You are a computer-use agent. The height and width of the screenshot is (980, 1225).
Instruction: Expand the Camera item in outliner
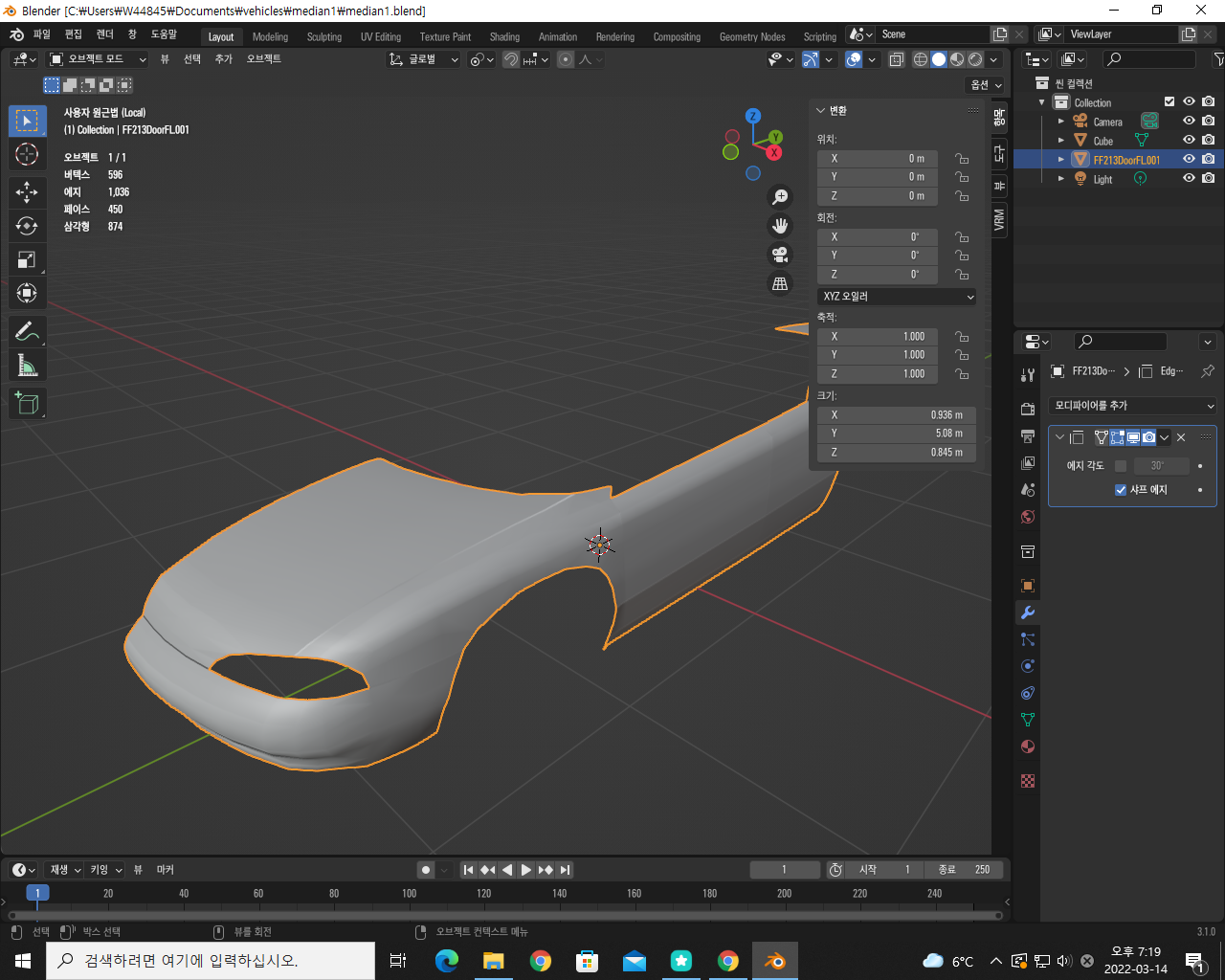(1060, 122)
